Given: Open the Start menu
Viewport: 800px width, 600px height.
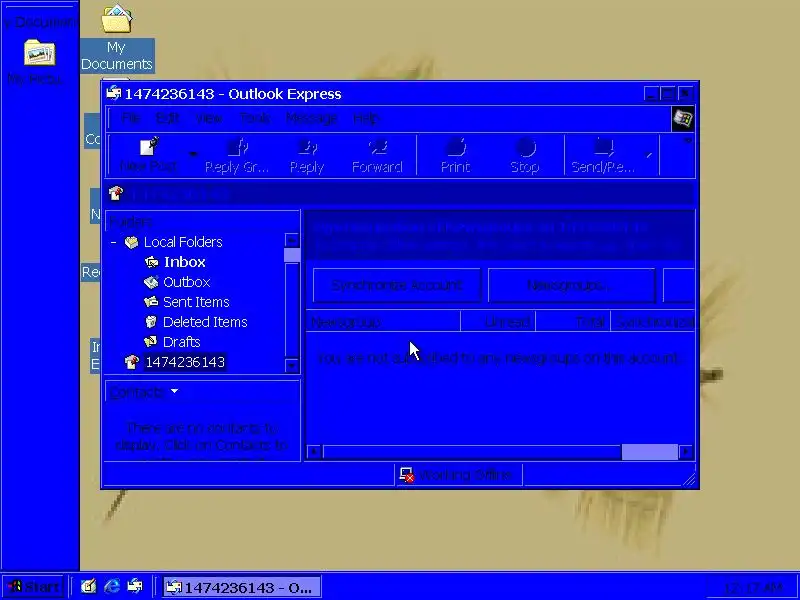Looking at the screenshot, I should pyautogui.click(x=34, y=587).
